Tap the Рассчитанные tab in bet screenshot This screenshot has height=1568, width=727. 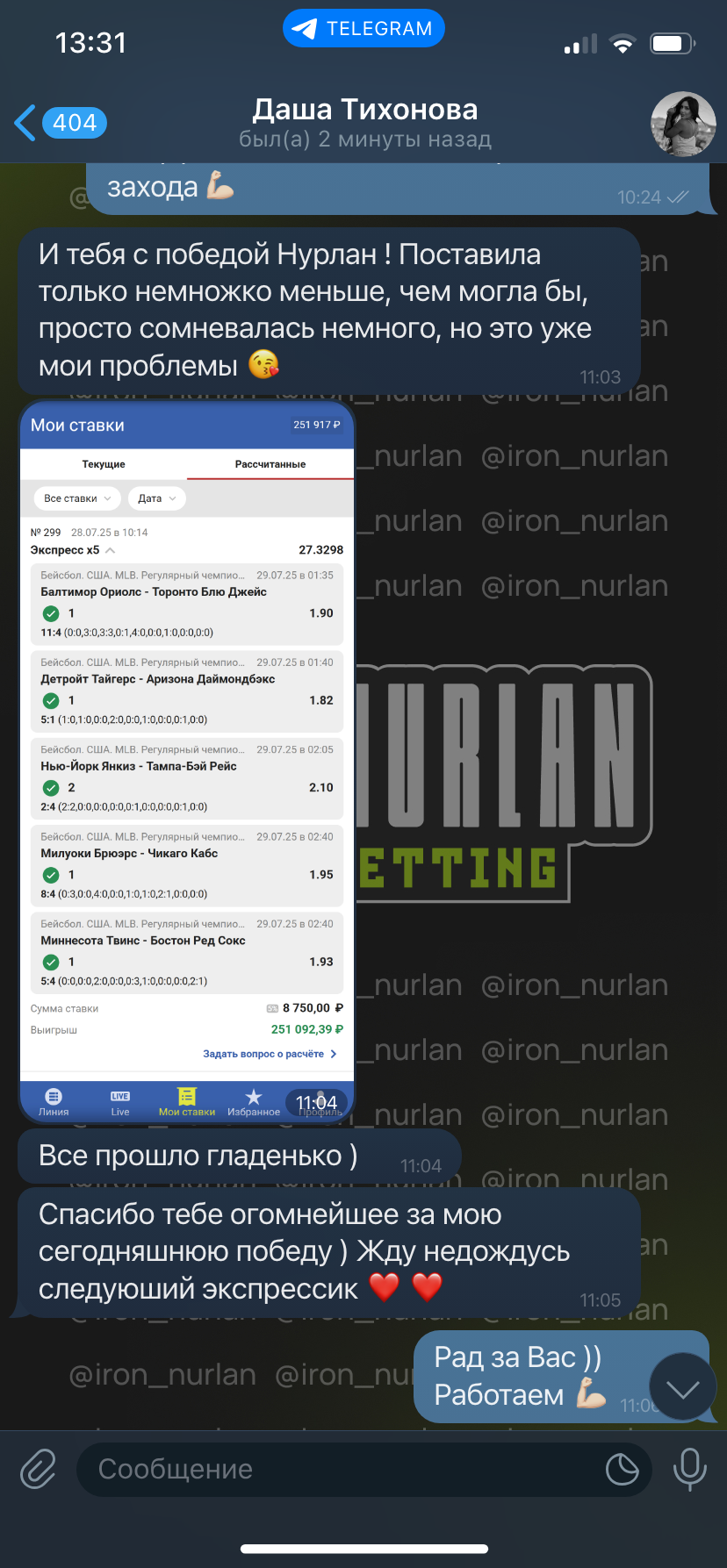270,464
